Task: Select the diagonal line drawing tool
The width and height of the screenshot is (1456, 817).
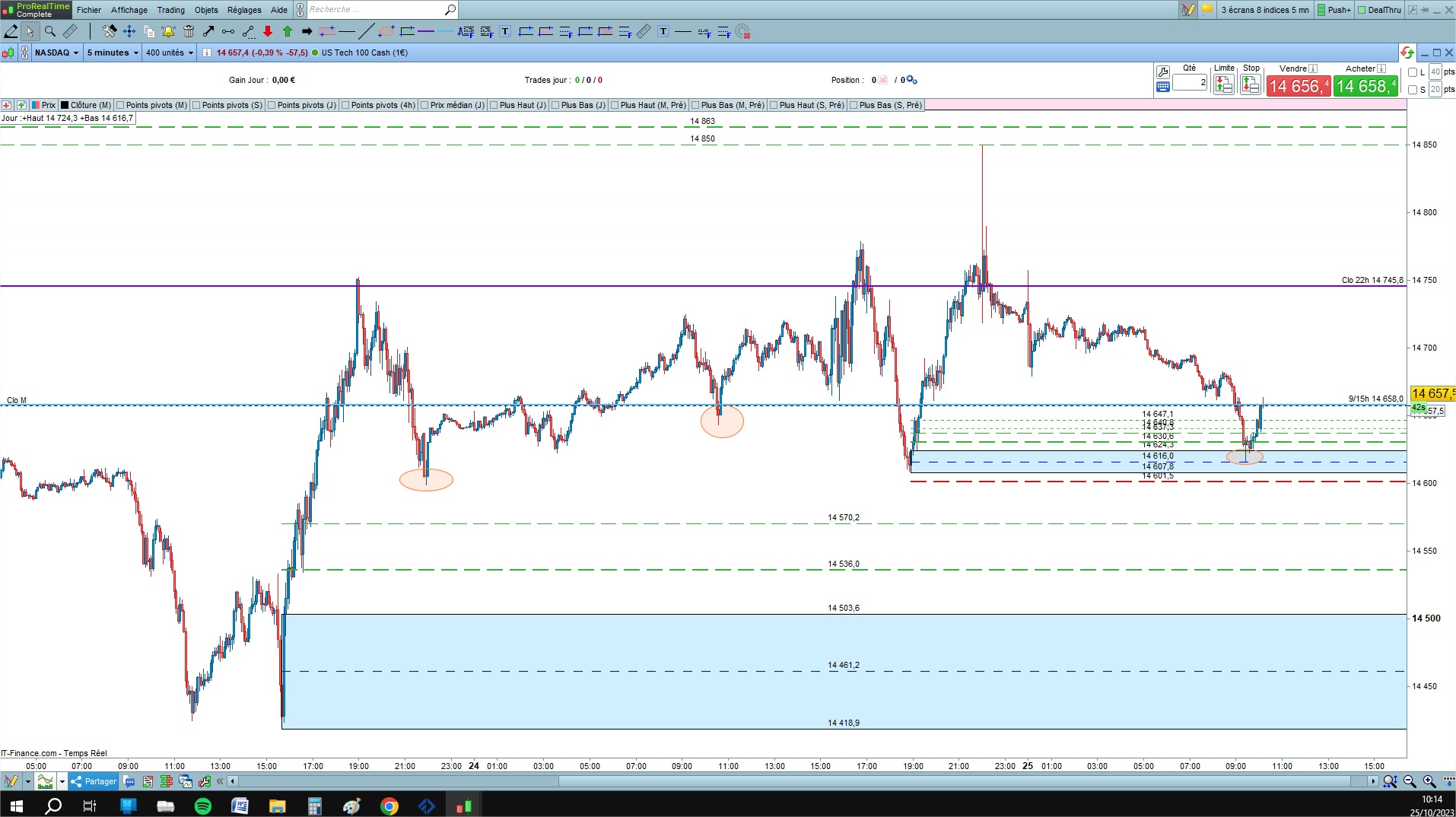Action: (366, 31)
